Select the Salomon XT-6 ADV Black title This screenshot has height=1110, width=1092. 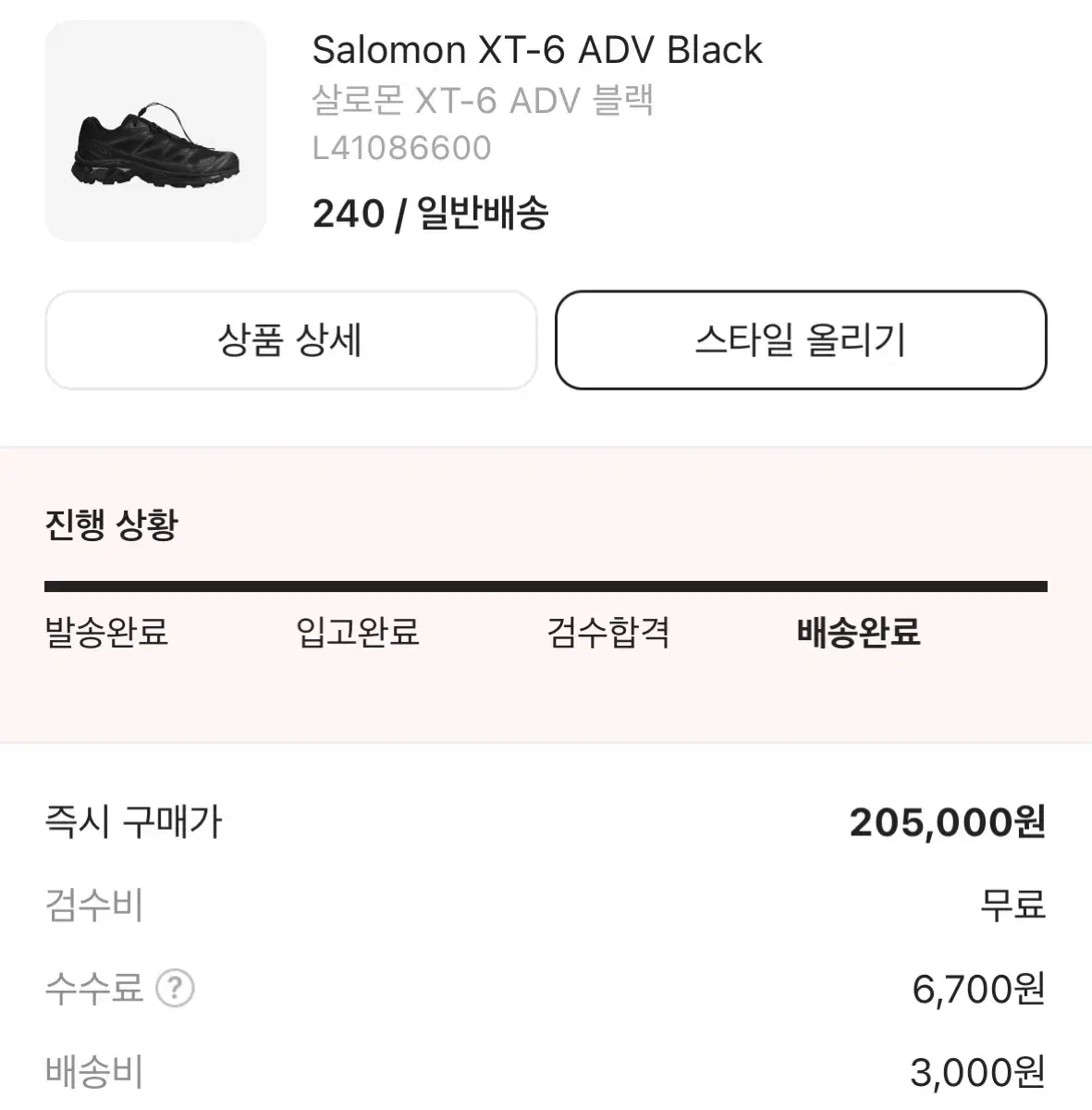(x=537, y=50)
